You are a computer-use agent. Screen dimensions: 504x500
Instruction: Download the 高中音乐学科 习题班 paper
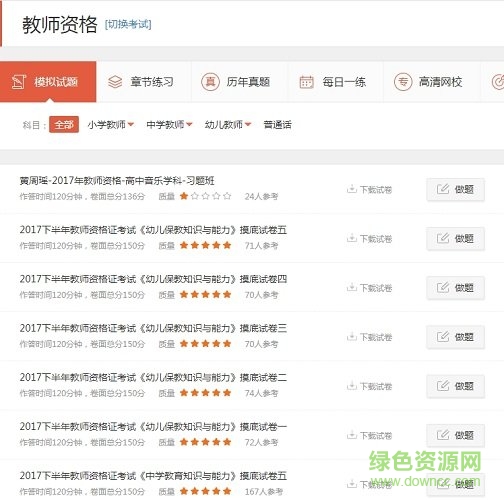pyautogui.click(x=369, y=189)
